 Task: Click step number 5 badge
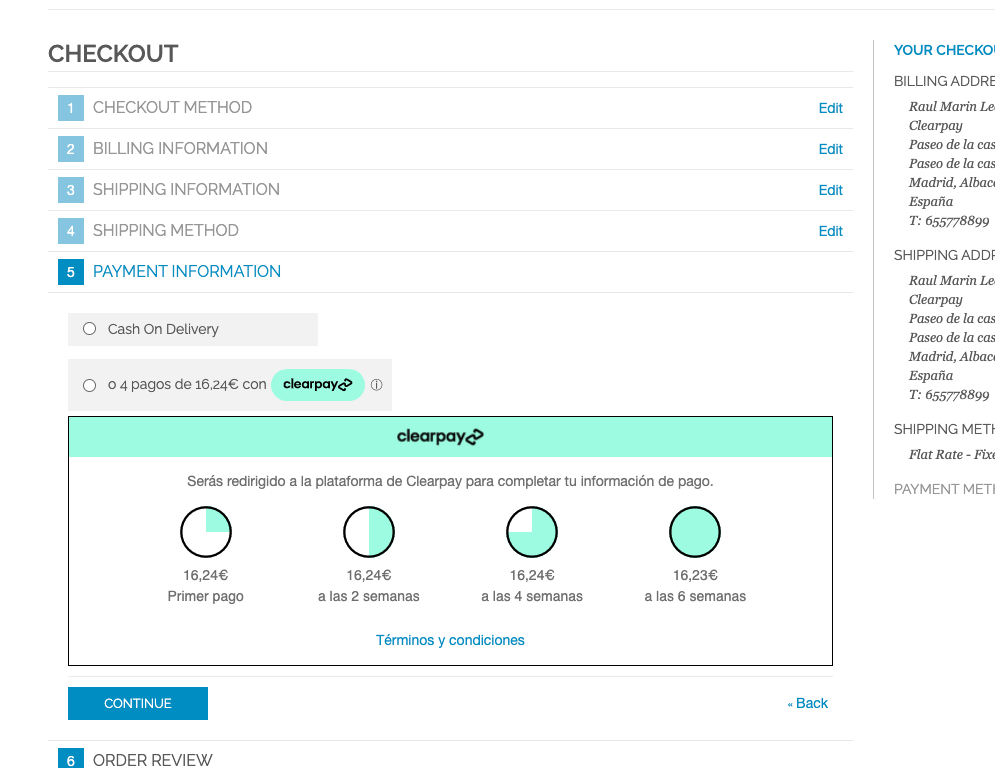point(71,272)
